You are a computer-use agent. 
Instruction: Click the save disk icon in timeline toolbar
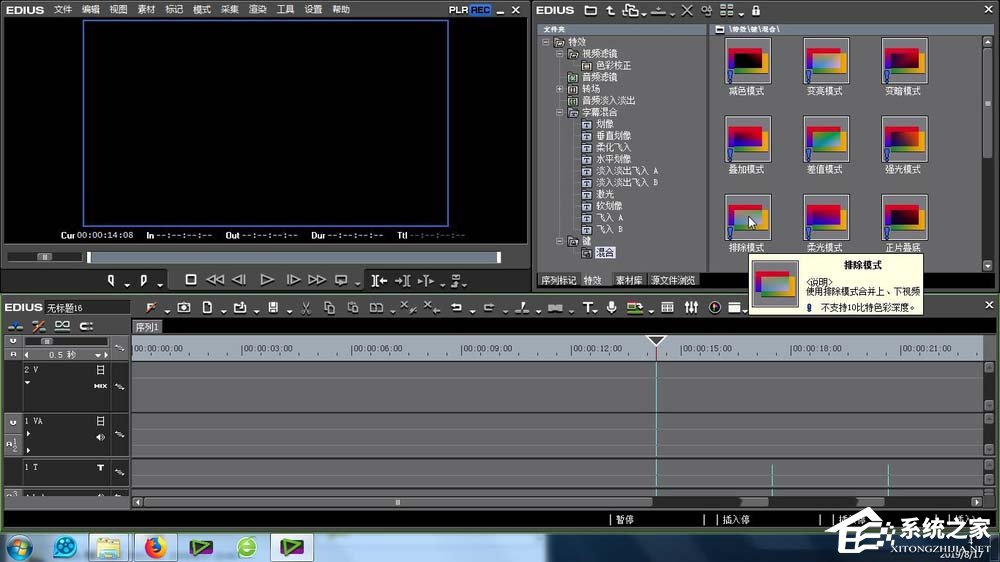(273, 307)
